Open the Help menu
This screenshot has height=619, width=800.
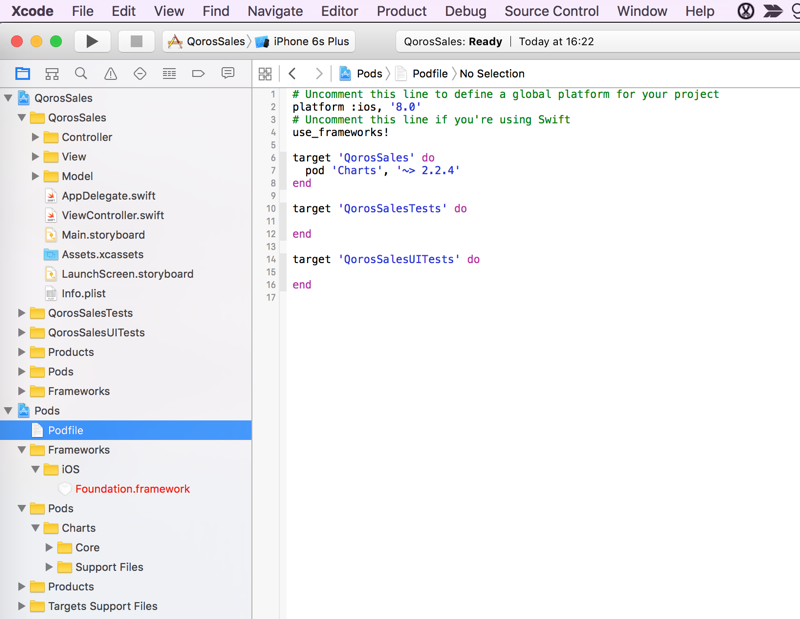point(699,11)
